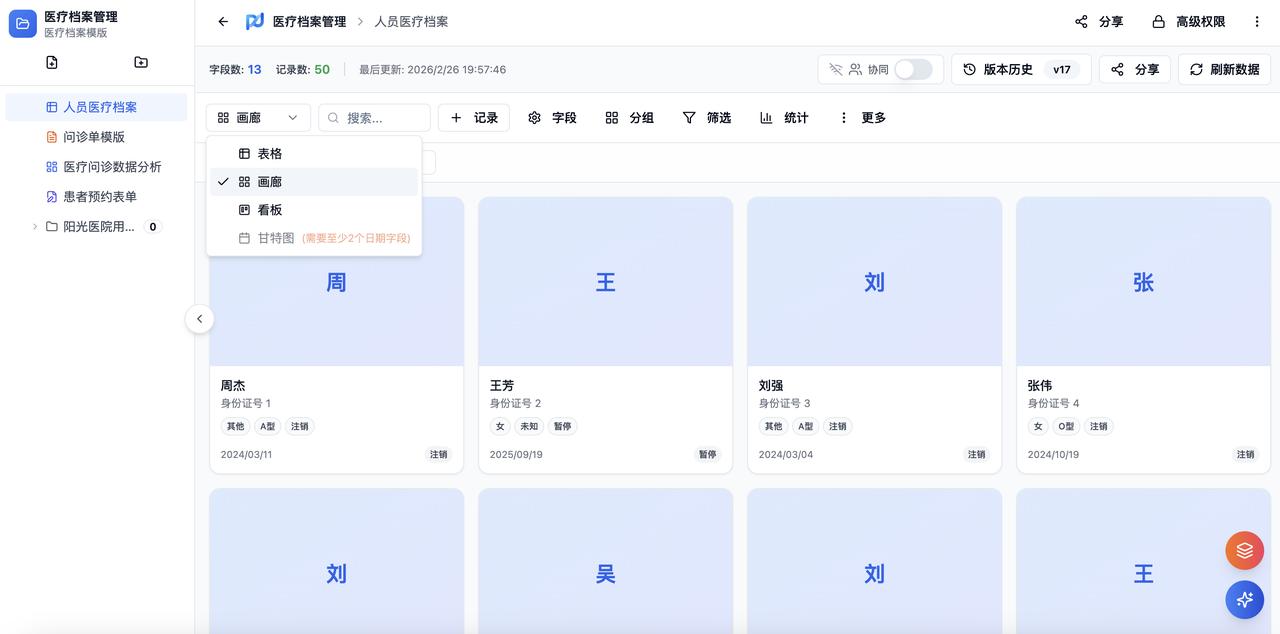Open 字段 settings

[552, 117]
